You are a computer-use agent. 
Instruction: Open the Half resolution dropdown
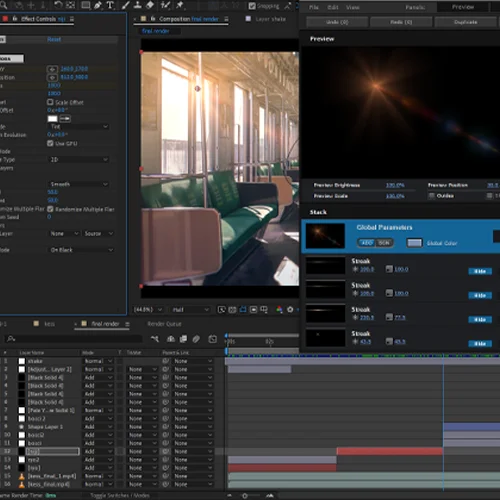[190, 310]
